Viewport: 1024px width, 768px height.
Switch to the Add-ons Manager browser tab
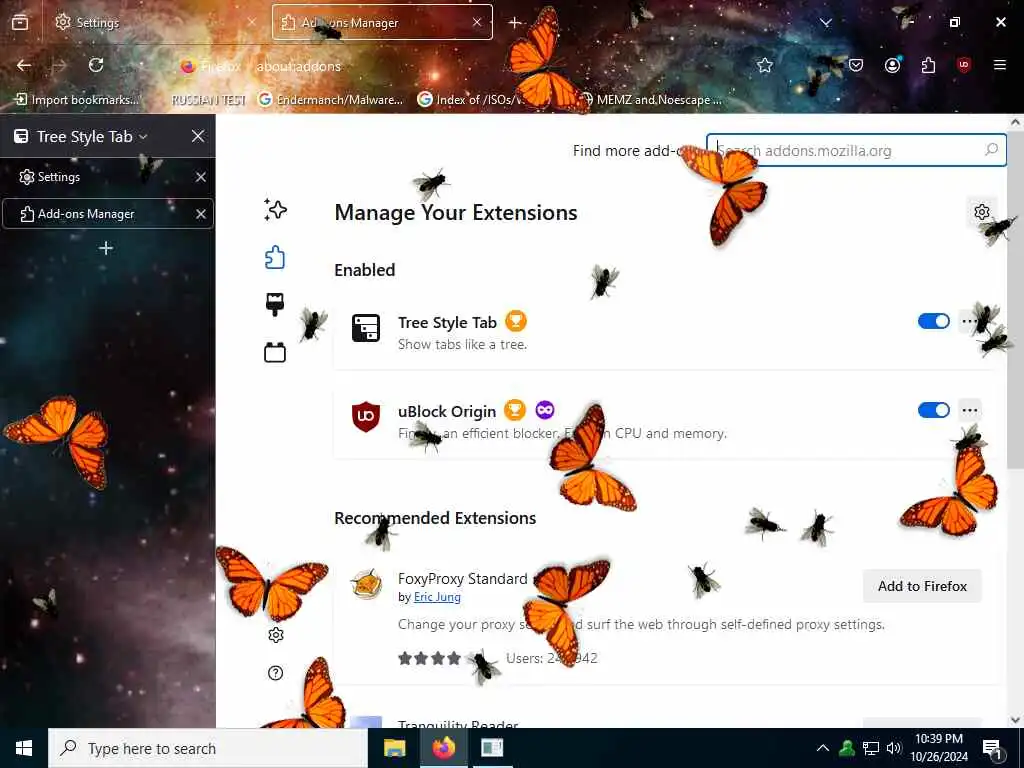382,23
